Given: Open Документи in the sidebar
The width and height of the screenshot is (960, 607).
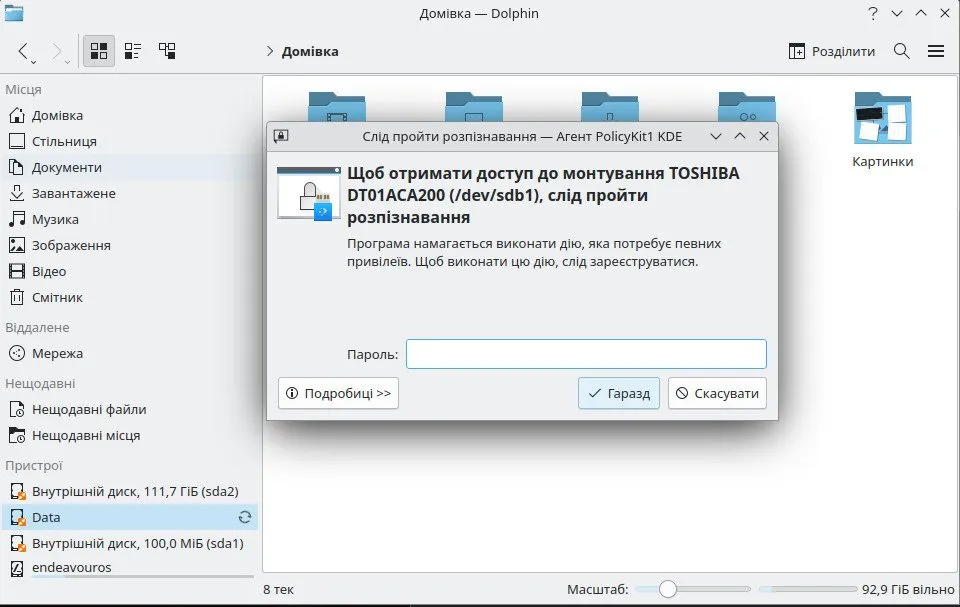Looking at the screenshot, I should click(130, 167).
